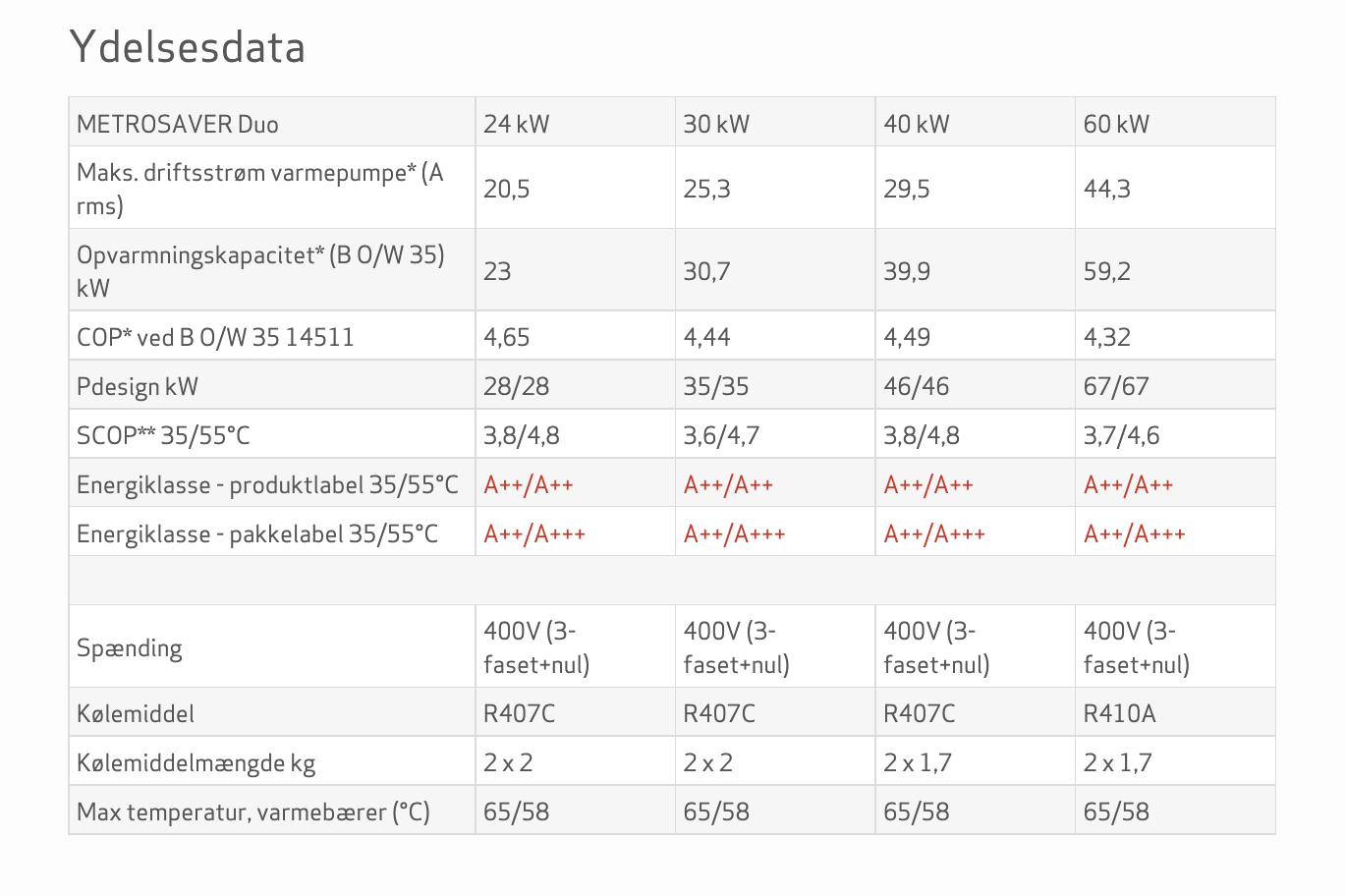Click the Max temperatur, varmebærer row label

click(253, 812)
